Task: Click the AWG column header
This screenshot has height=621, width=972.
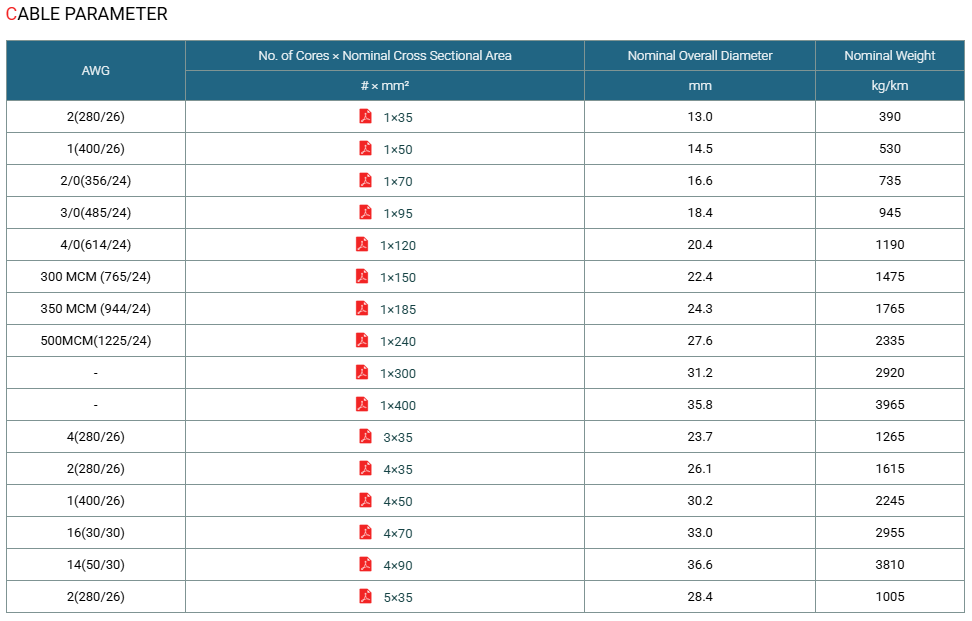Action: coord(95,71)
